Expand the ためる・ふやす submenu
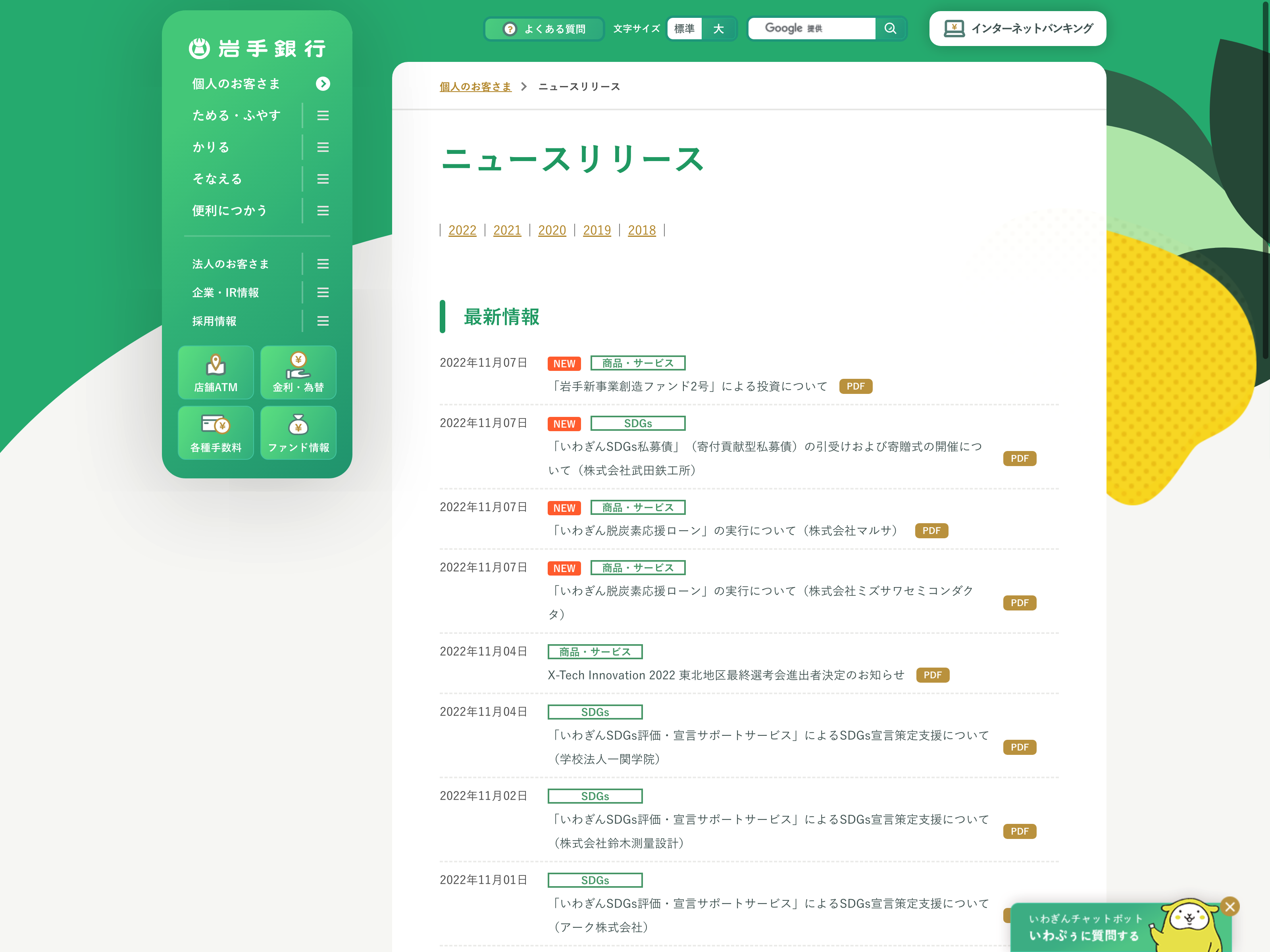Image resolution: width=1270 pixels, height=952 pixels. coord(323,116)
